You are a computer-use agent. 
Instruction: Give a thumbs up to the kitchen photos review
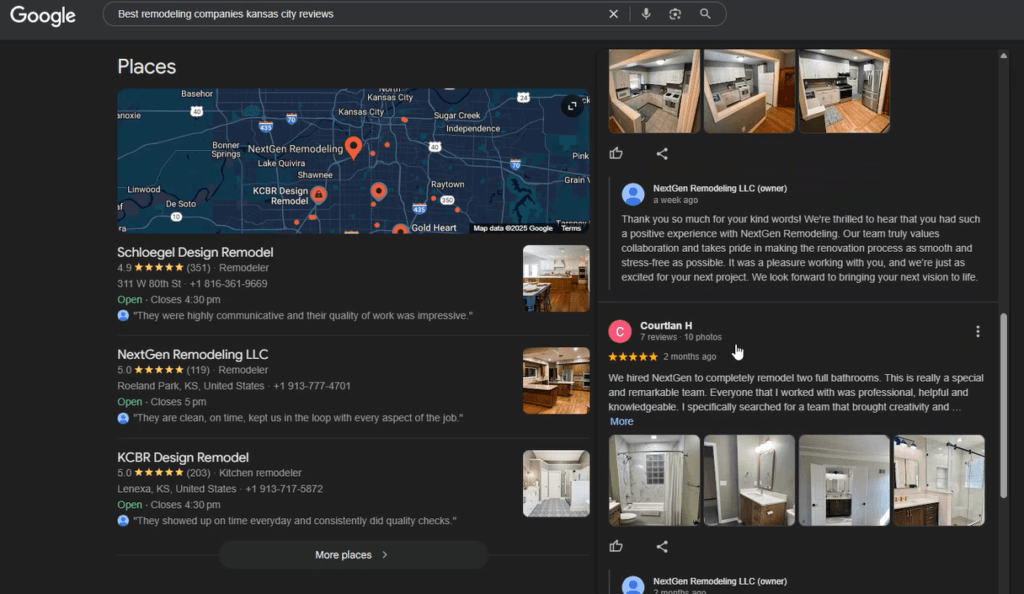(616, 152)
